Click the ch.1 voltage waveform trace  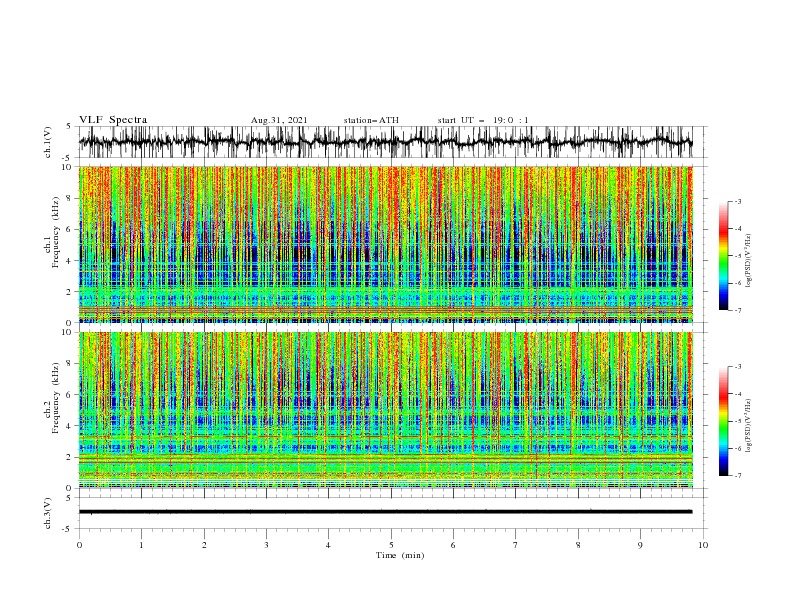click(x=385, y=142)
